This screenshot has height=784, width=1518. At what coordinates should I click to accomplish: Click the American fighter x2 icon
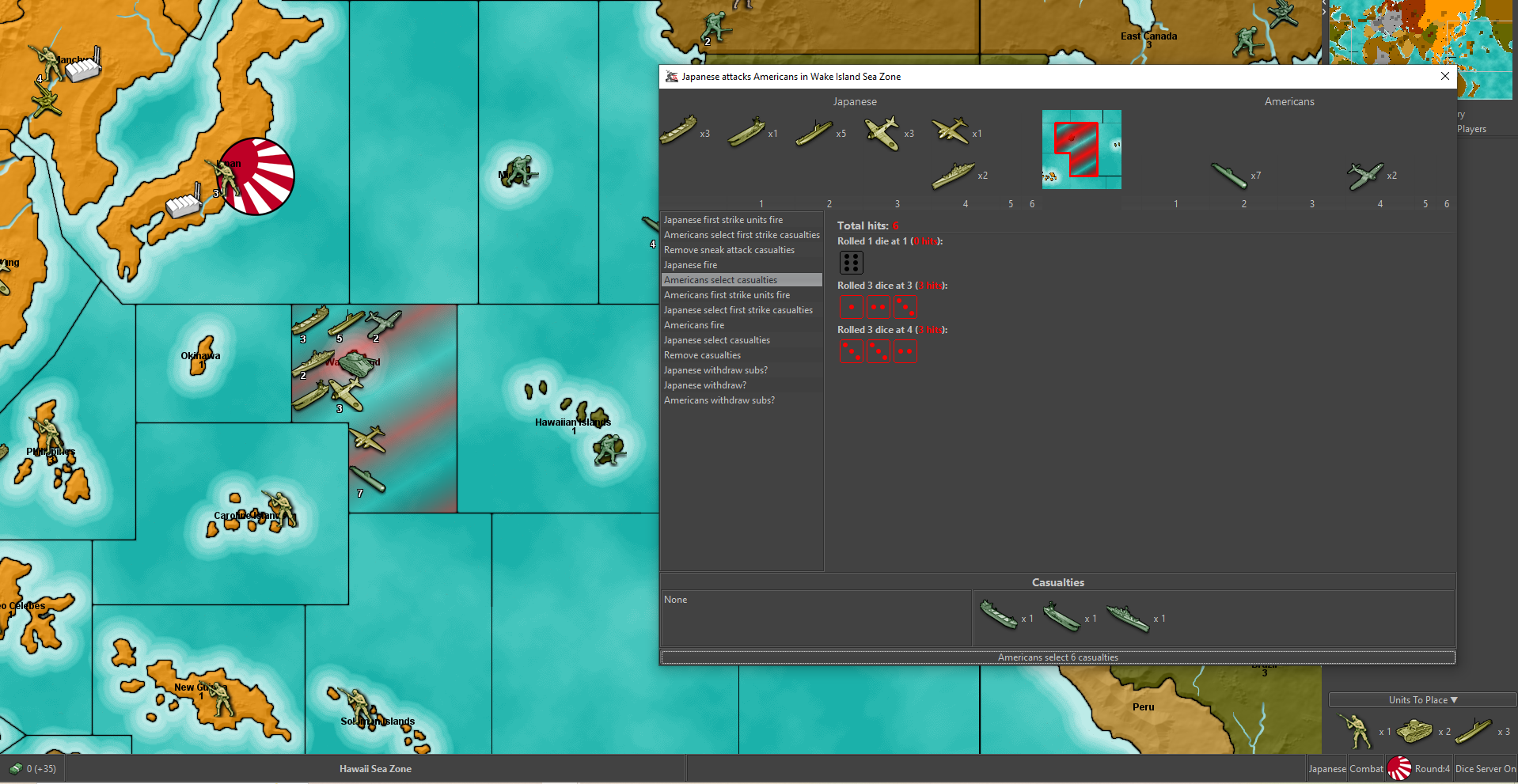(x=1365, y=176)
